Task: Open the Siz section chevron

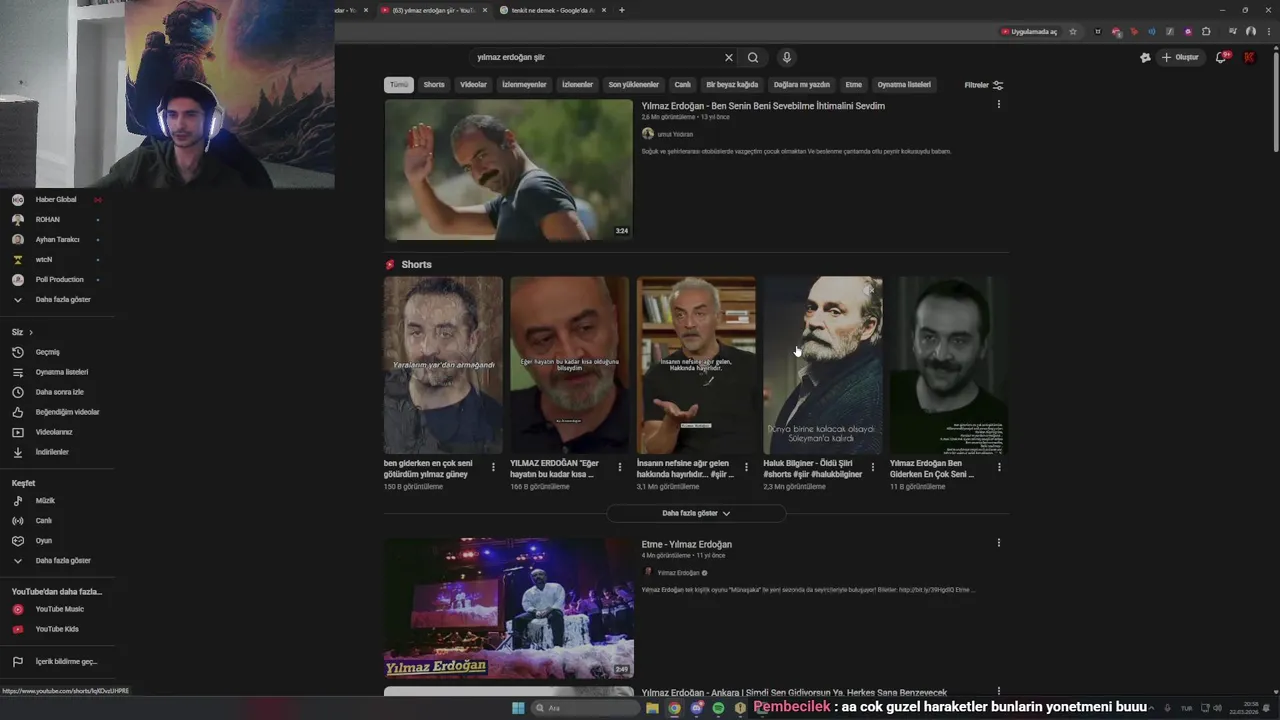Action: click(x=31, y=332)
